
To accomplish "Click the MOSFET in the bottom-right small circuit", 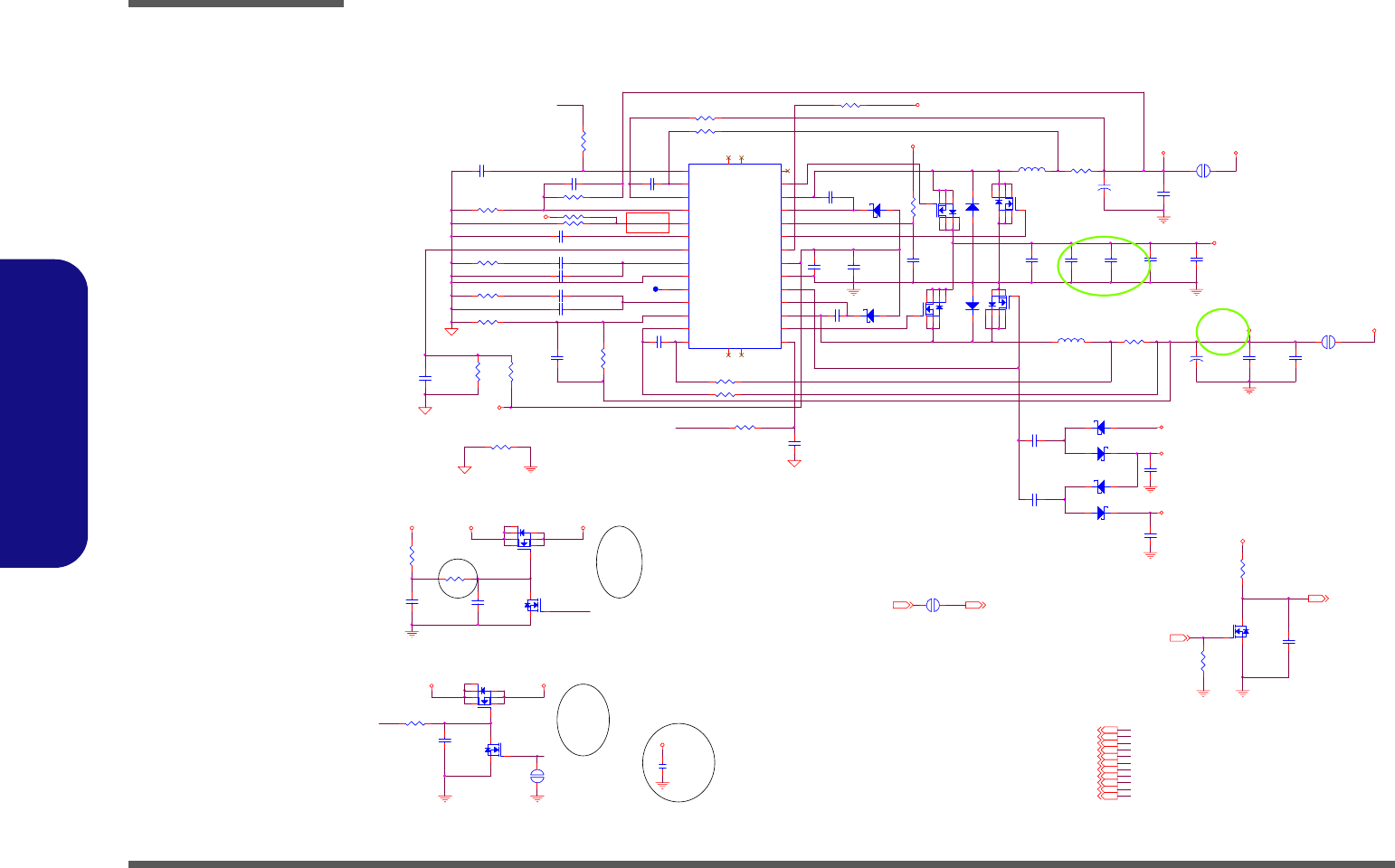I will tap(1241, 631).
